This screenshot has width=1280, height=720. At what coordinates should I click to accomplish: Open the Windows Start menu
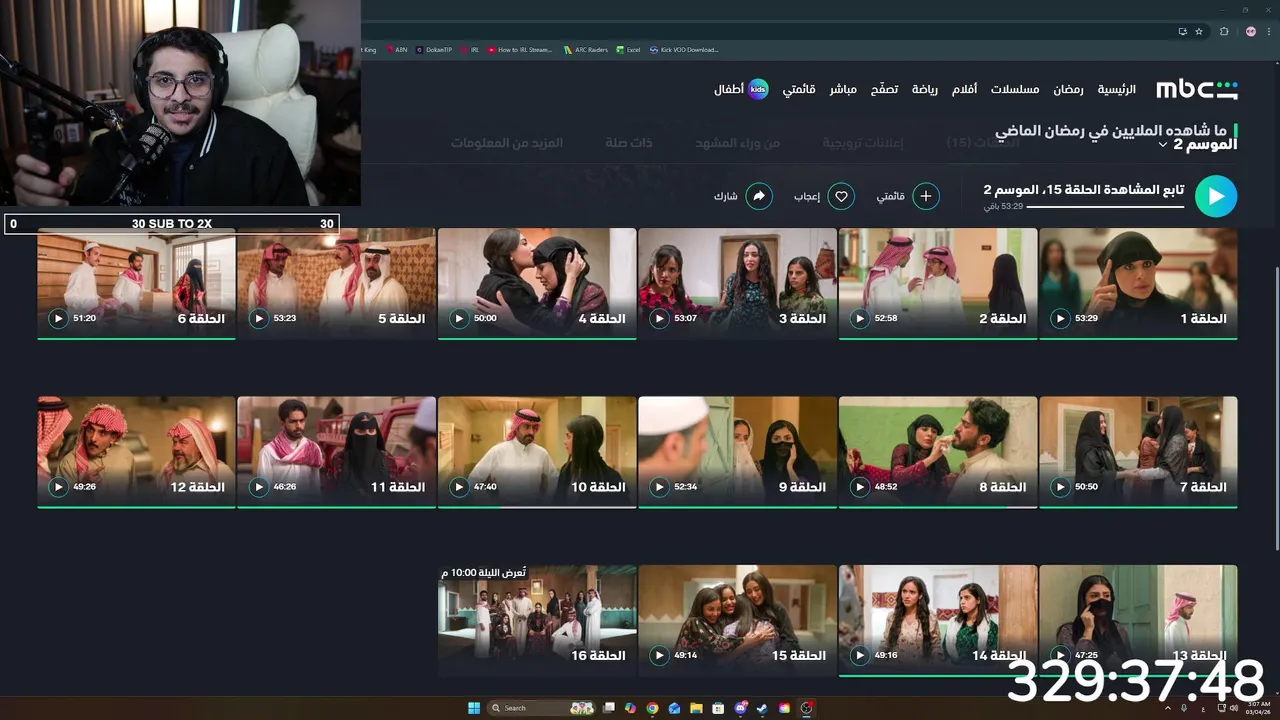pyautogui.click(x=474, y=708)
